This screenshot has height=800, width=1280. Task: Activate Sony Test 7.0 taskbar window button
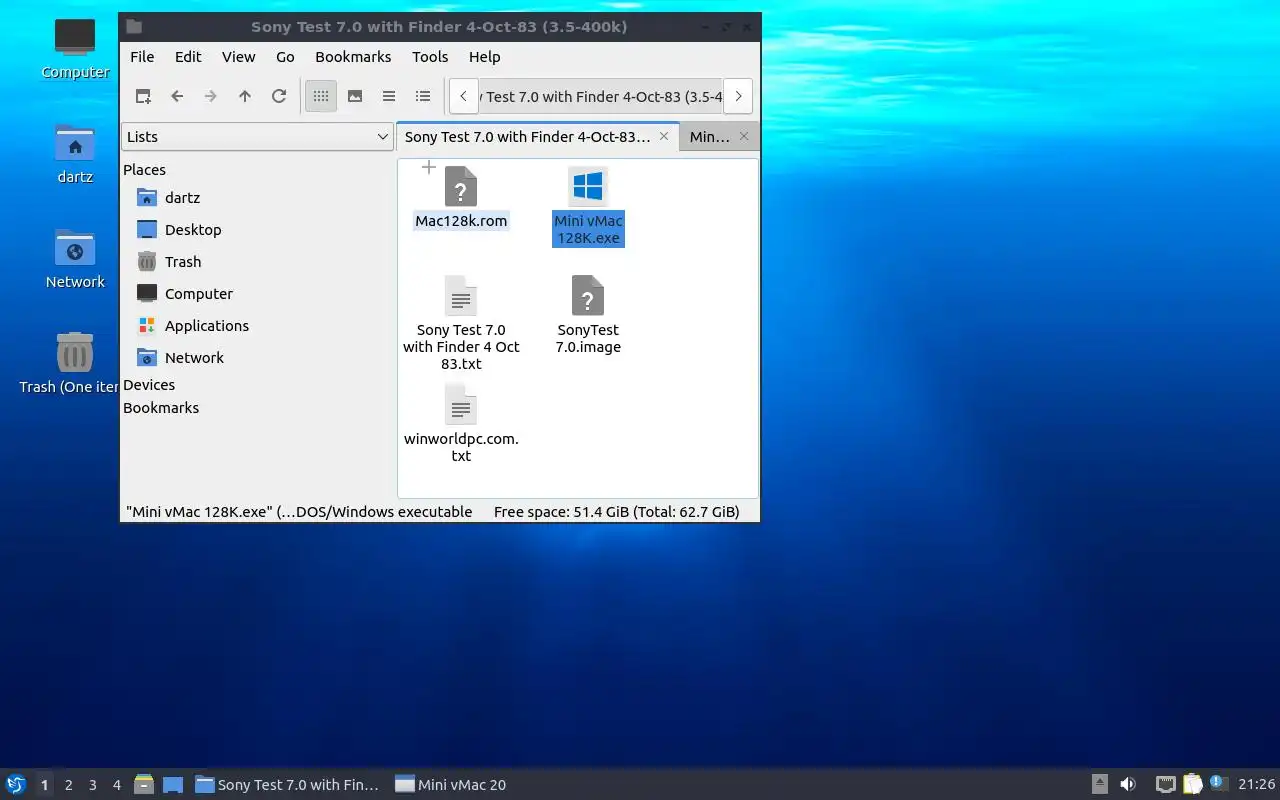pos(288,785)
